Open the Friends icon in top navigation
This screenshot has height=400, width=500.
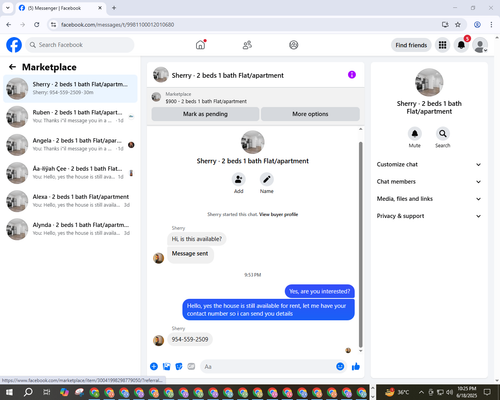(x=247, y=45)
